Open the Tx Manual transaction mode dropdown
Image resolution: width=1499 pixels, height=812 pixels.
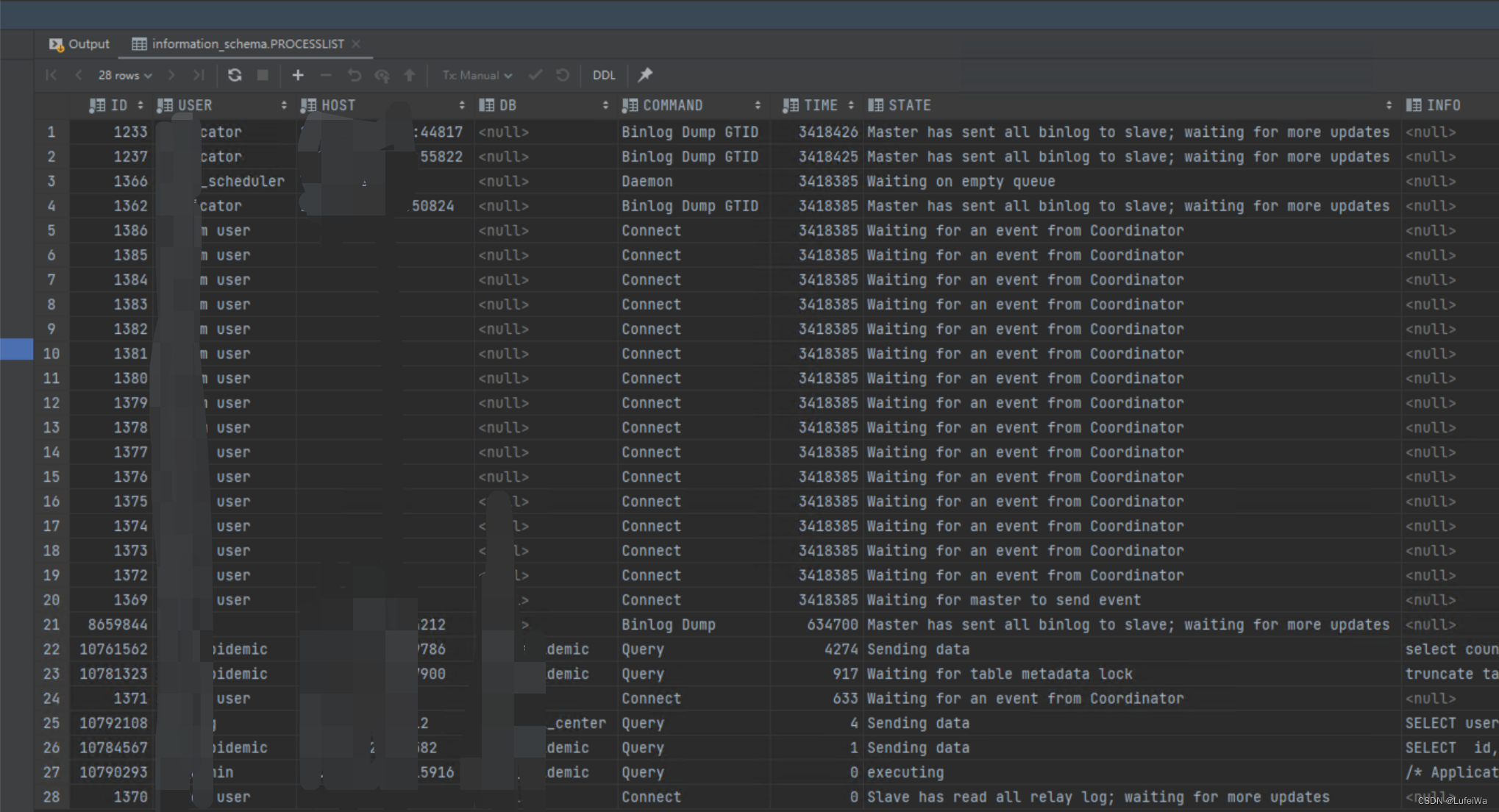[477, 75]
